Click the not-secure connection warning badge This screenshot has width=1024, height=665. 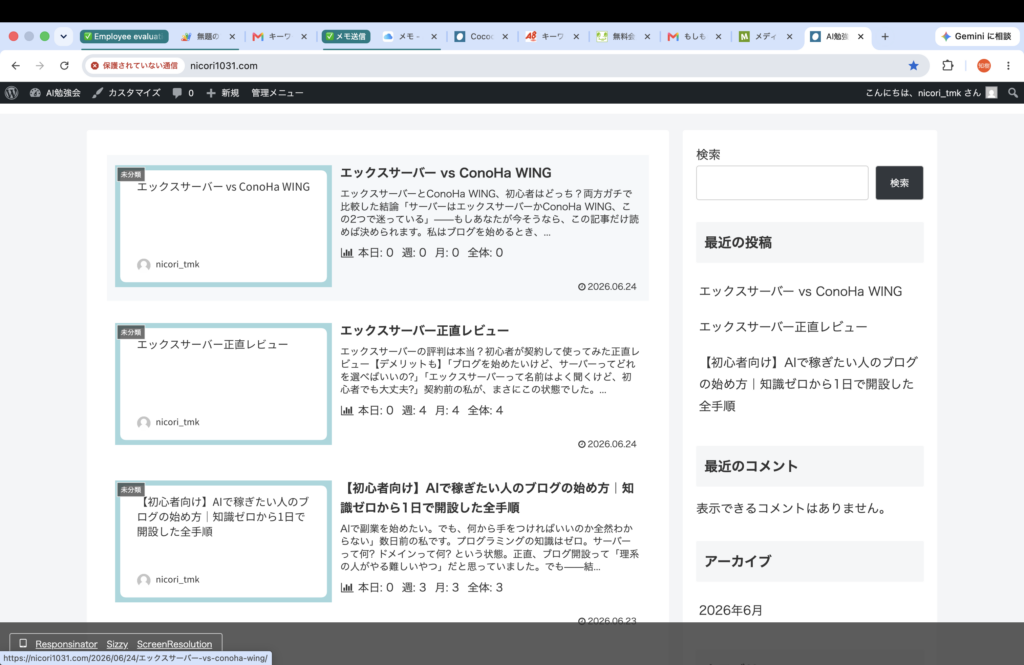135,65
